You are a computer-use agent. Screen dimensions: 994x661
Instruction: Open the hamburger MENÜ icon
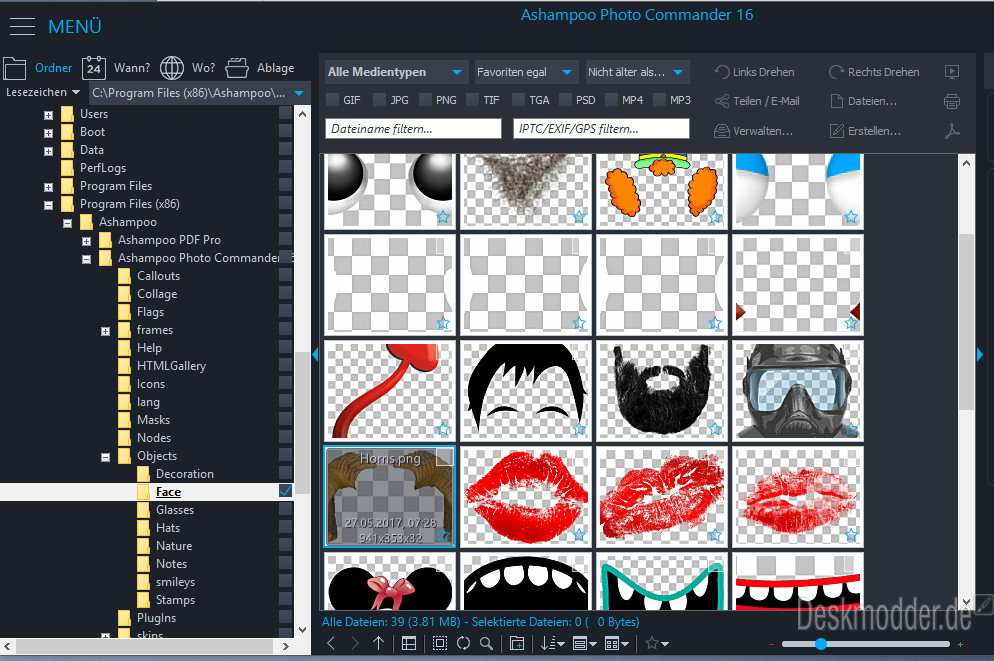(22, 27)
